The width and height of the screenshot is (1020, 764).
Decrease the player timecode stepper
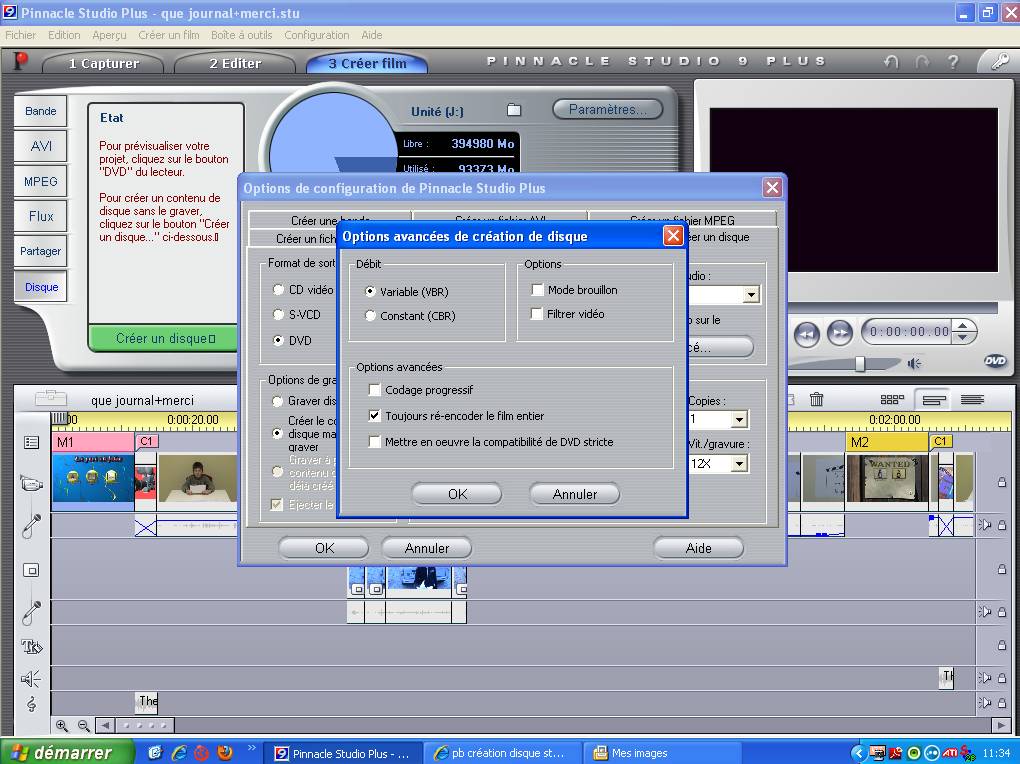coord(963,337)
